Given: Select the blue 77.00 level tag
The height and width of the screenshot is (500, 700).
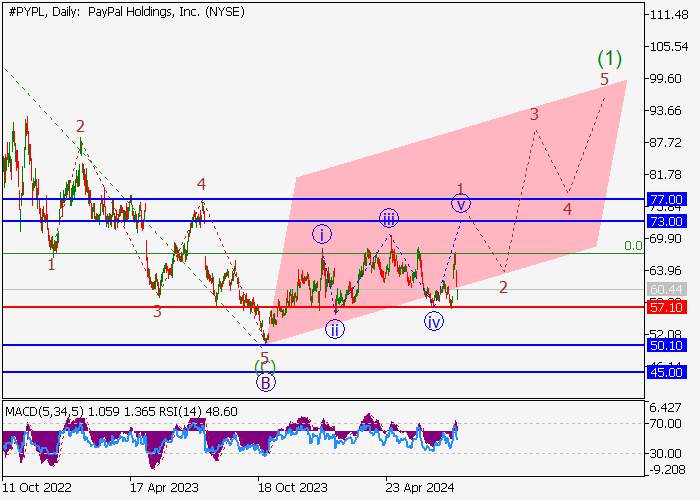Looking at the screenshot, I should coord(667,200).
